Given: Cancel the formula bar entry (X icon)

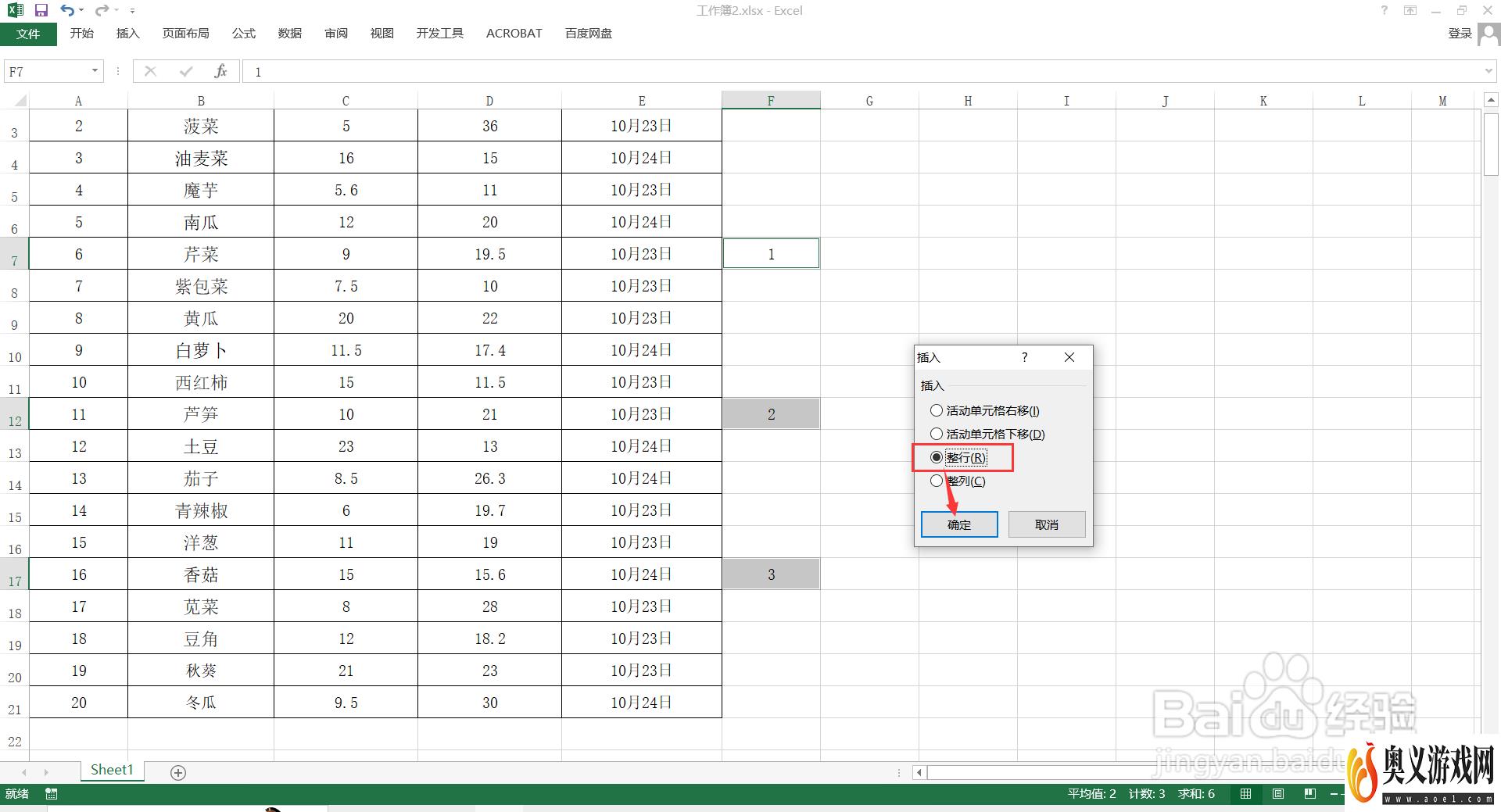Looking at the screenshot, I should click(x=151, y=71).
